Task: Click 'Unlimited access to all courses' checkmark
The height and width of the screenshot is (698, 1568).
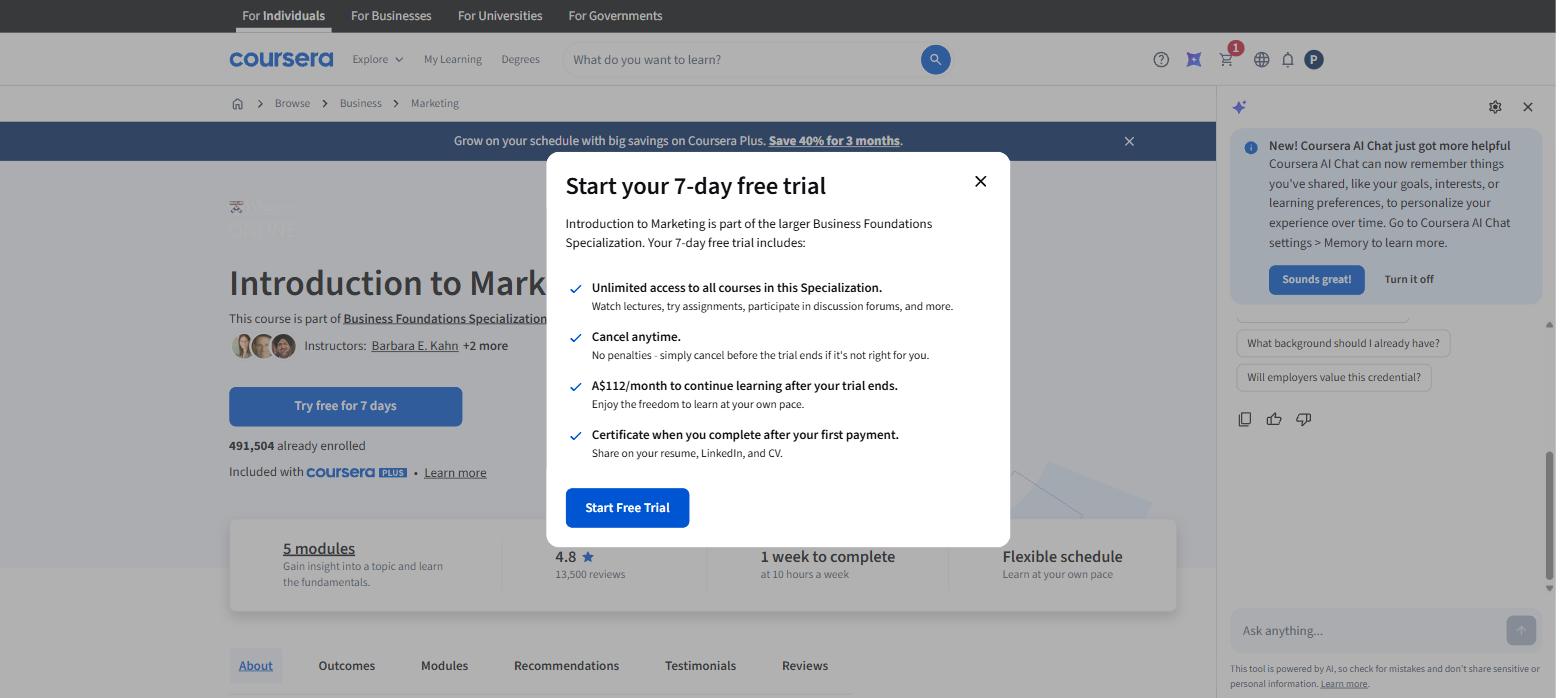Action: click(x=575, y=289)
